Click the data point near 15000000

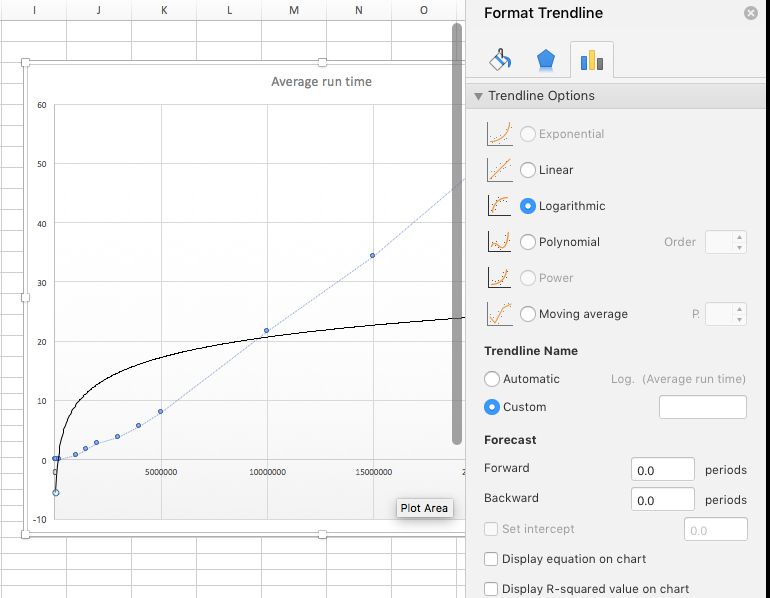pos(372,255)
